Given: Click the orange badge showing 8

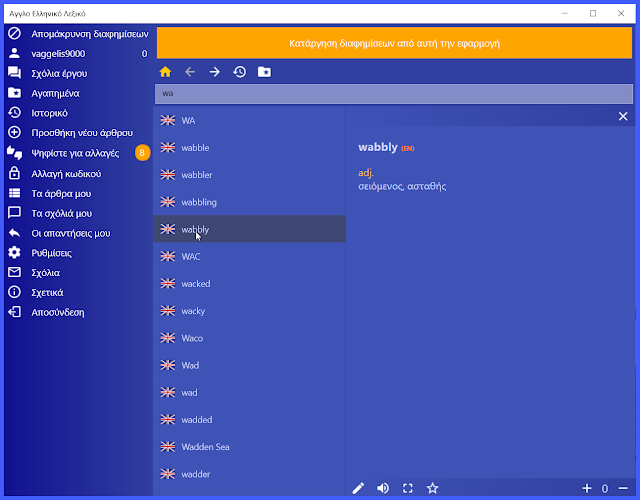Looking at the screenshot, I should [x=142, y=153].
